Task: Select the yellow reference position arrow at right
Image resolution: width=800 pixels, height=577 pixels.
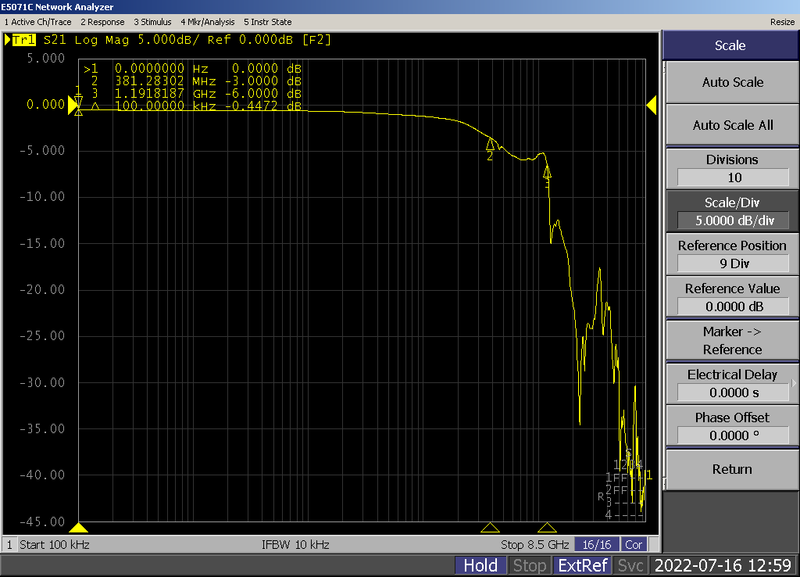Action: 652,106
